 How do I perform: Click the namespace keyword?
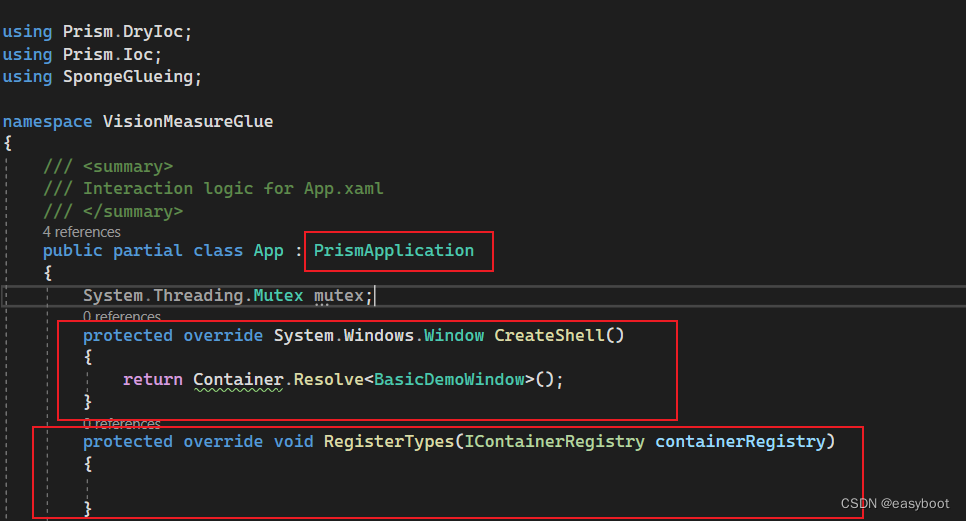coord(47,121)
